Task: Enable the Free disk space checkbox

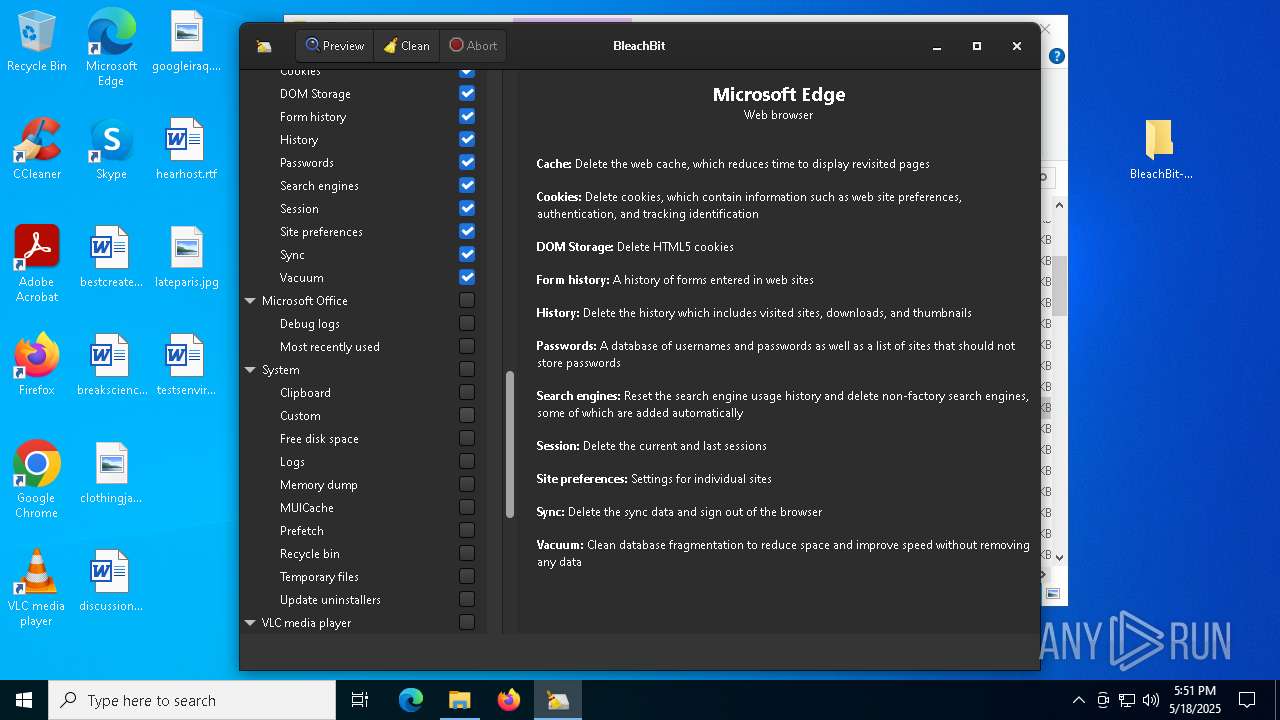Action: [x=467, y=438]
